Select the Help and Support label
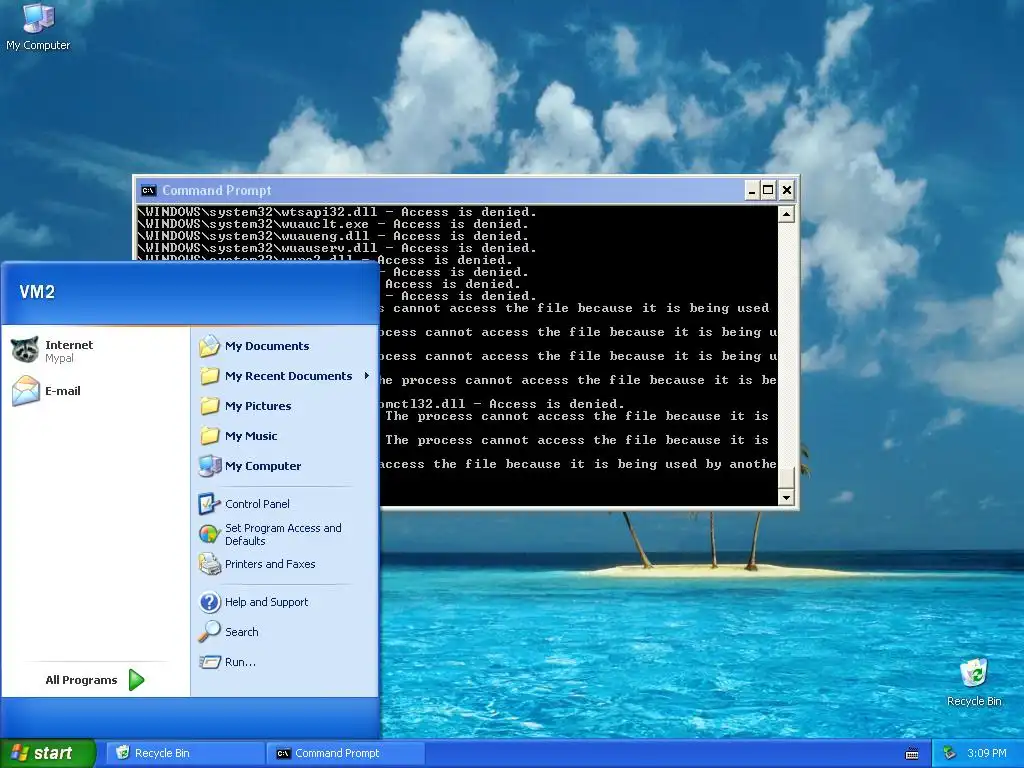Image resolution: width=1024 pixels, height=768 pixels. 266,602
